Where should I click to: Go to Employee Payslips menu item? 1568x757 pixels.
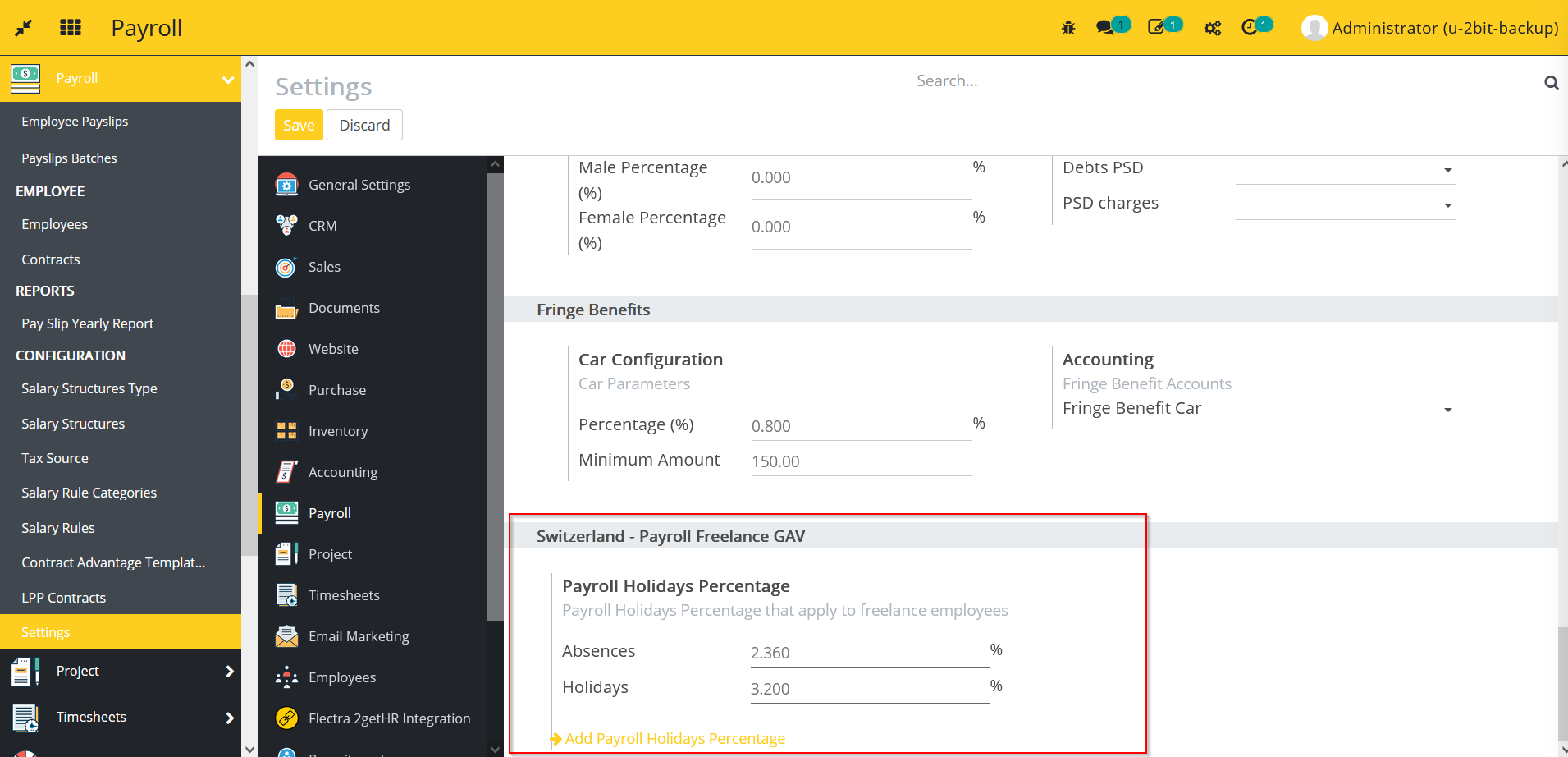click(75, 121)
